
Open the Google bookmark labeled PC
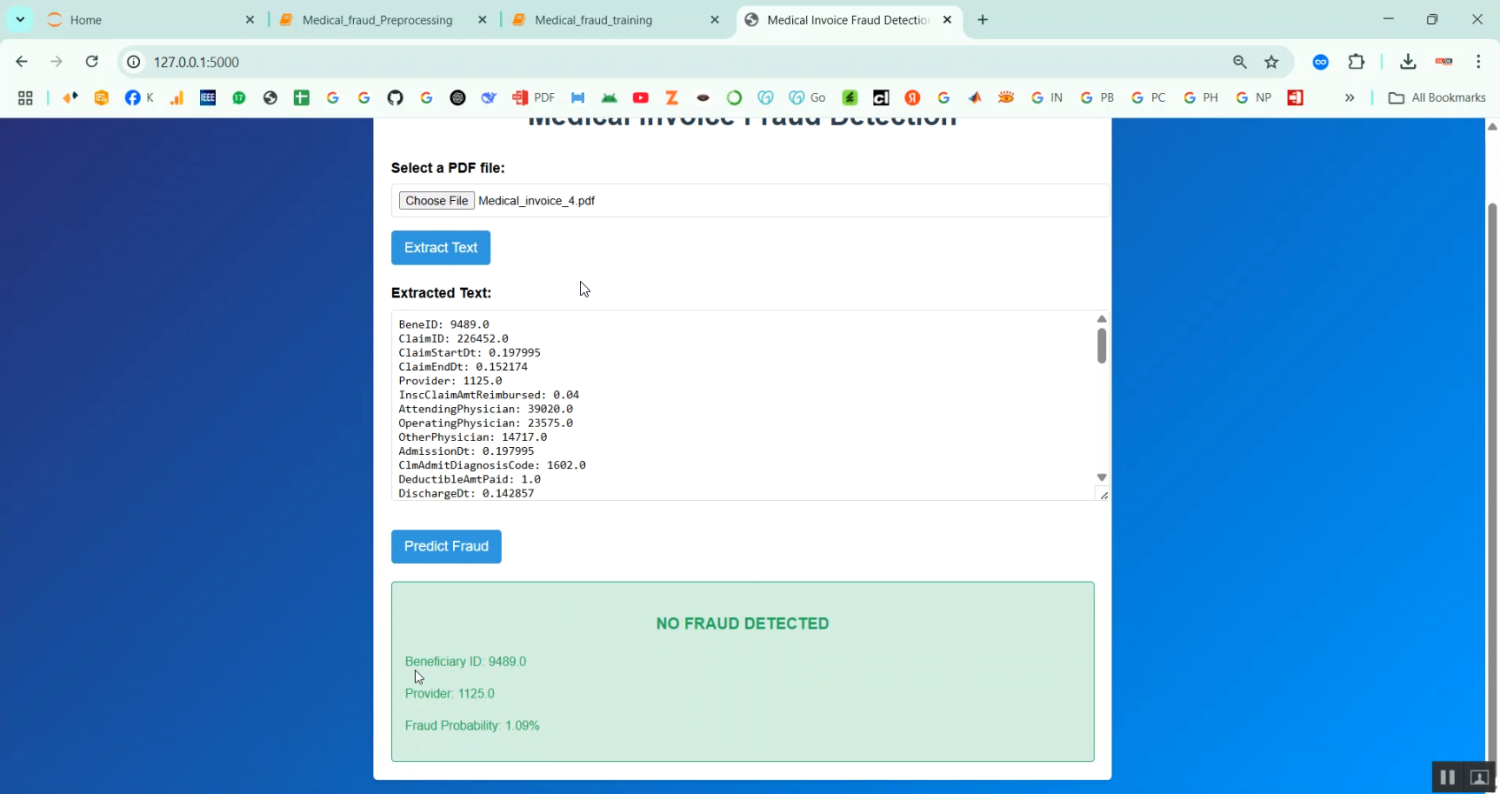(x=1148, y=98)
